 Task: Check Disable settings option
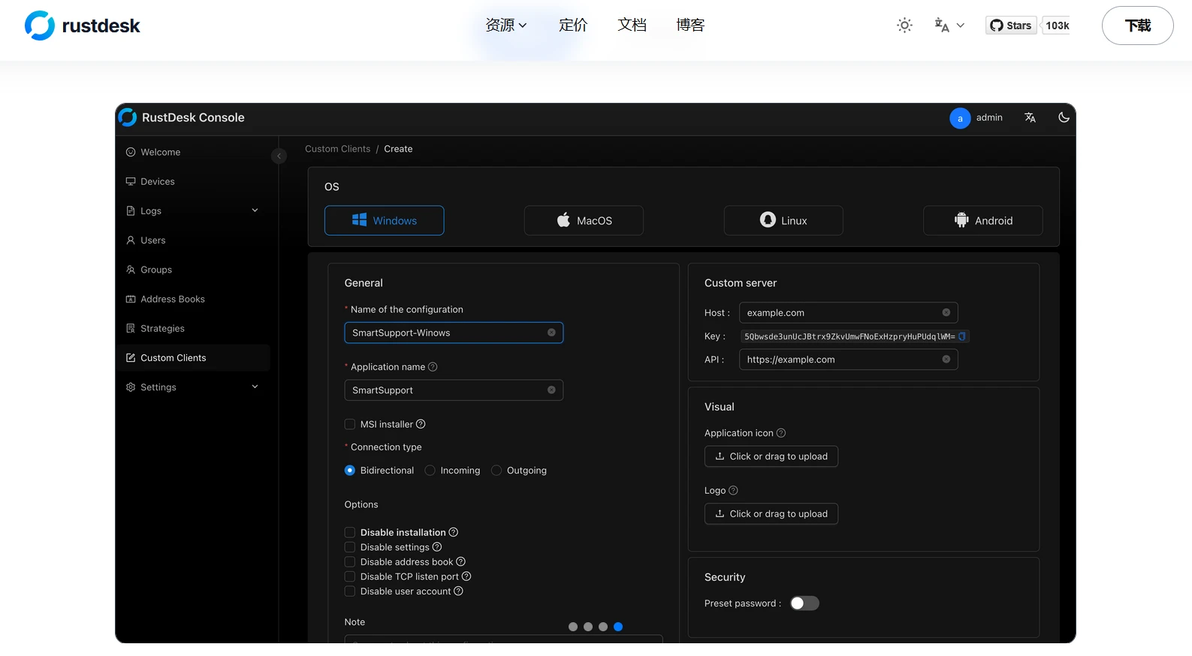coord(350,547)
